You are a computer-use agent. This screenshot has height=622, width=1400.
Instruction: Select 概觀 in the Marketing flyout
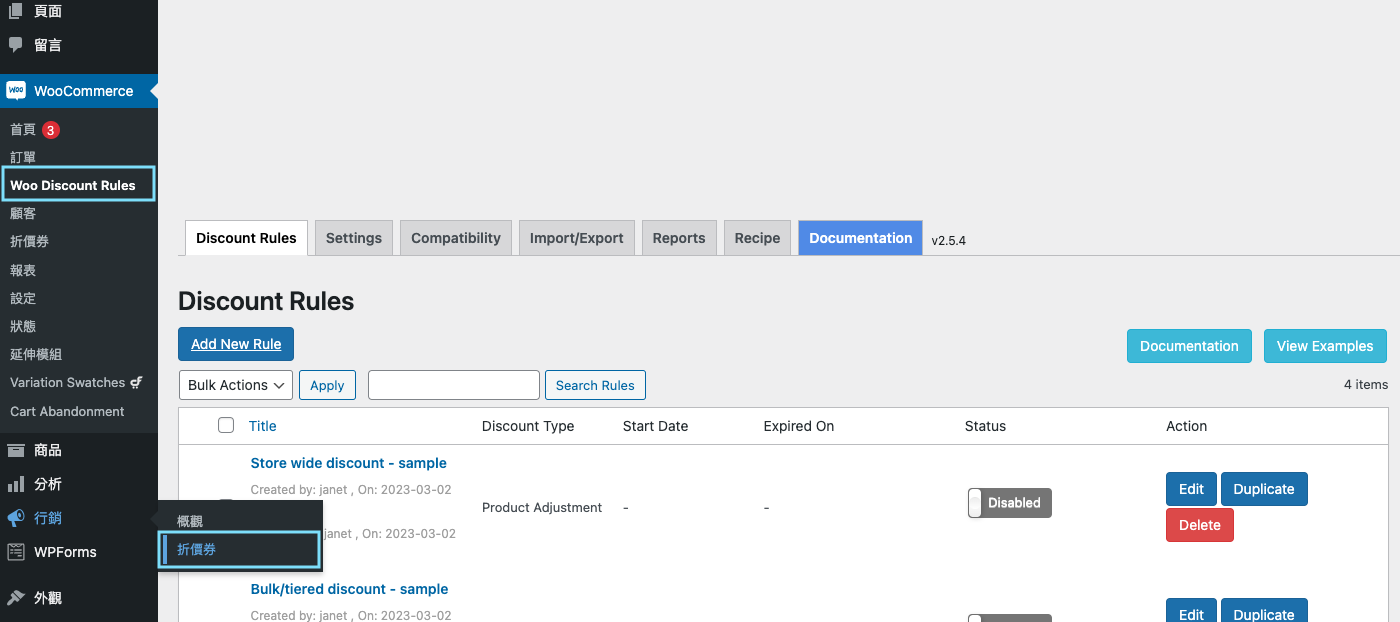point(190,521)
